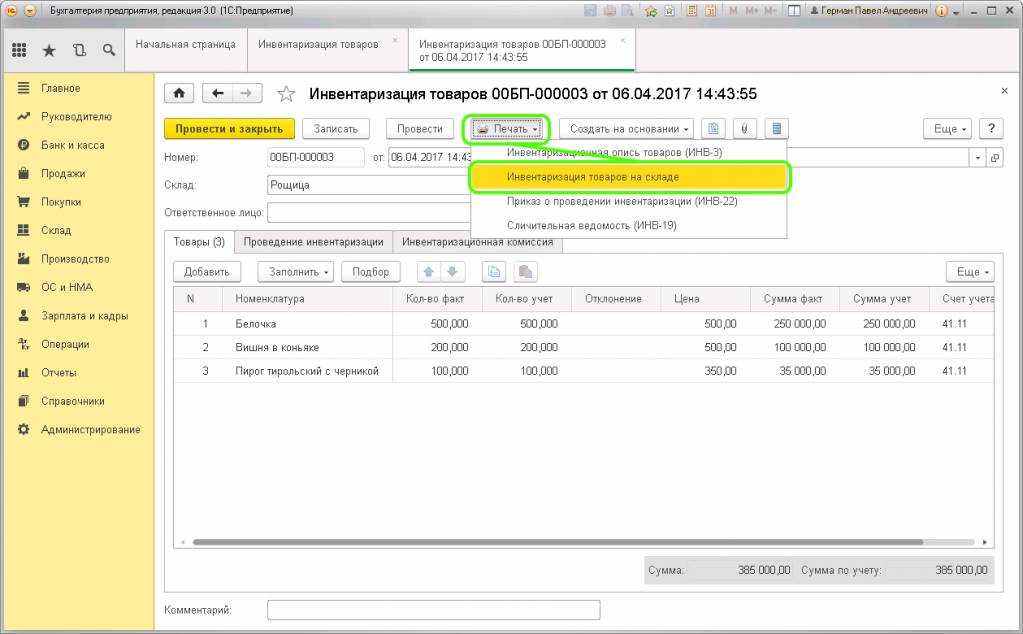Open attached files paperclip icon
This screenshot has width=1023, height=634.
[x=744, y=128]
